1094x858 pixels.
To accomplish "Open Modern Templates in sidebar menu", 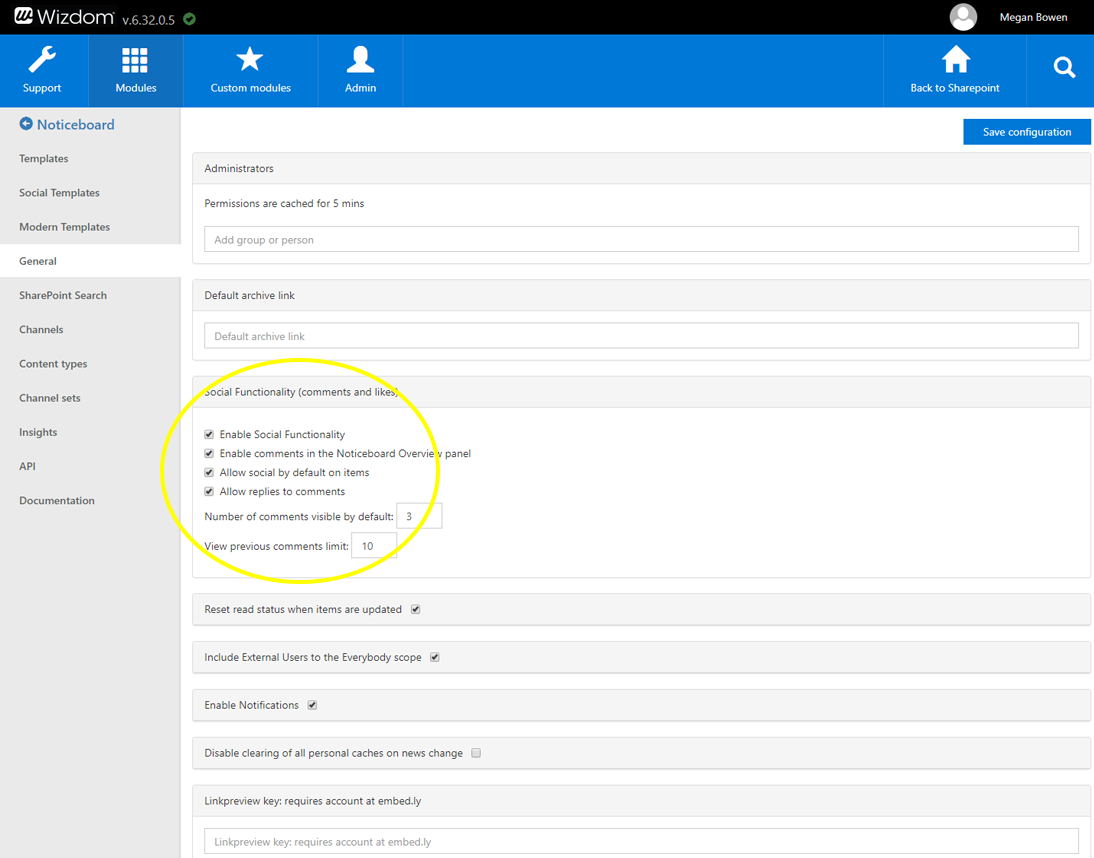I will 64,227.
